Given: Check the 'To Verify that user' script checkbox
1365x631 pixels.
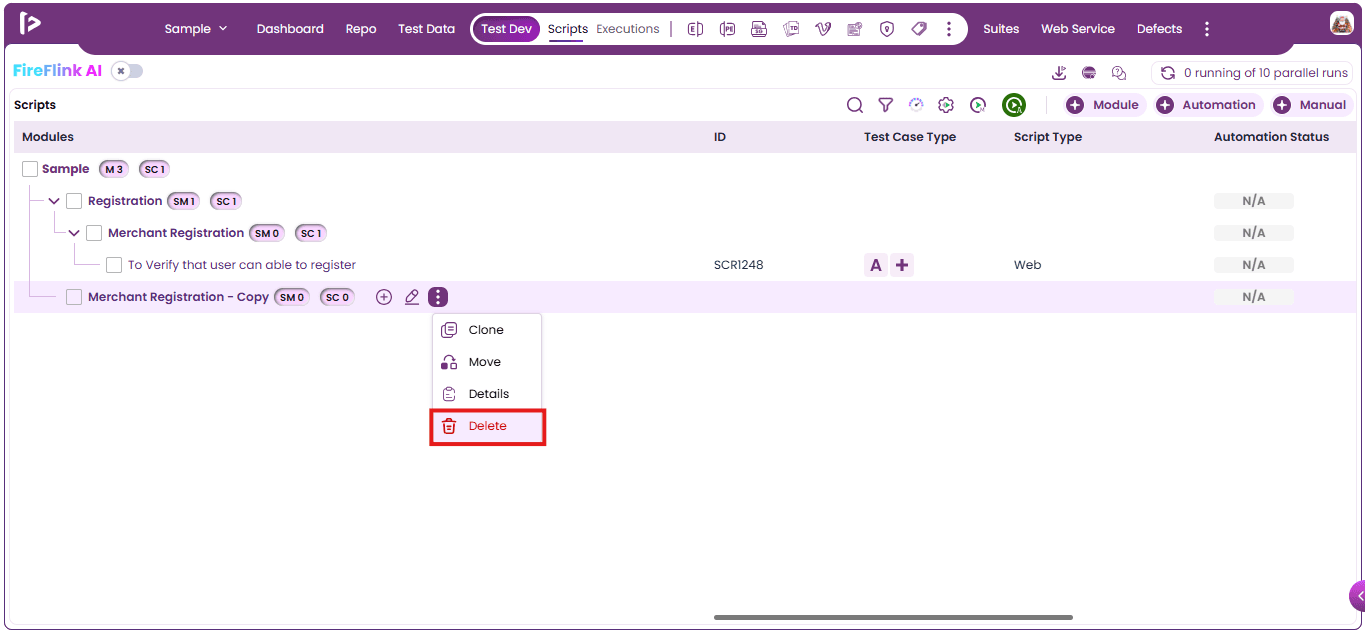Looking at the screenshot, I should click(x=114, y=265).
